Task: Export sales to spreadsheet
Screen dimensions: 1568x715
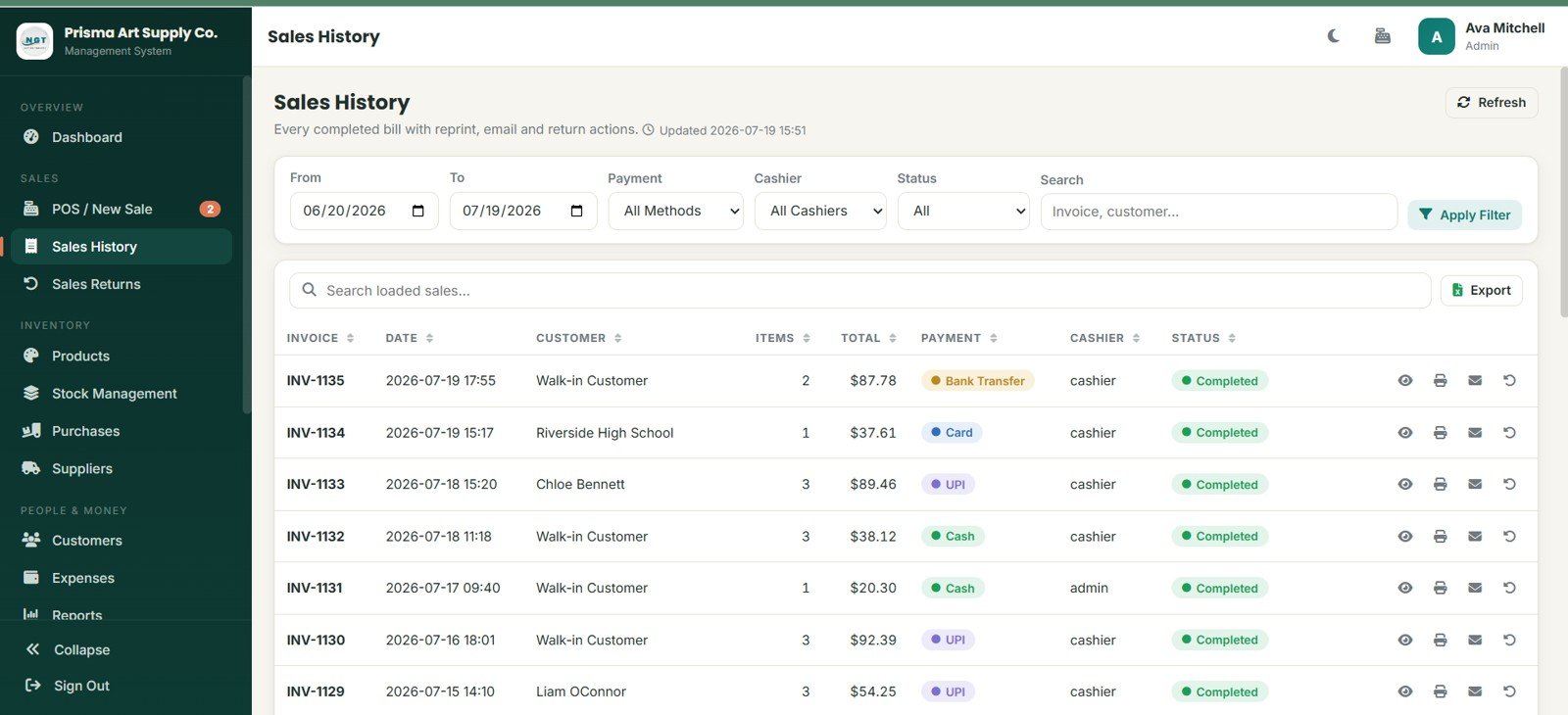Action: [x=1481, y=291]
